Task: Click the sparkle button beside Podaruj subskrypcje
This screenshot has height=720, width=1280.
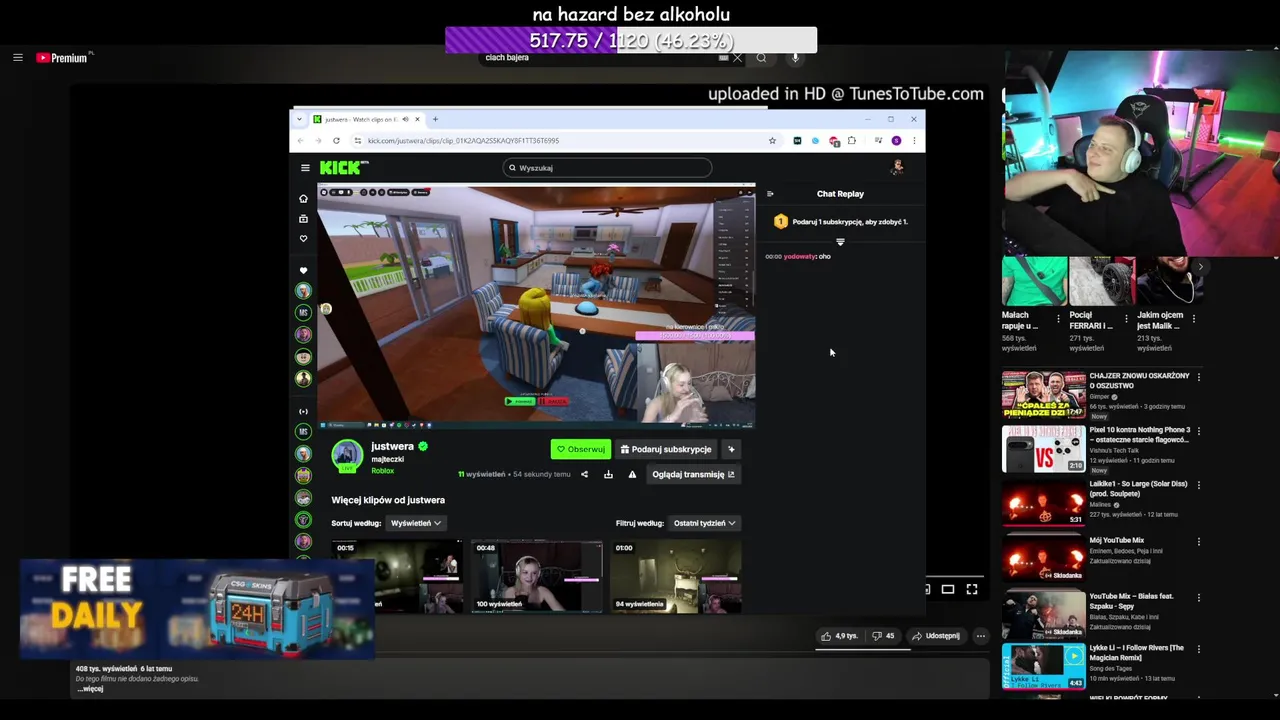Action: (731, 449)
